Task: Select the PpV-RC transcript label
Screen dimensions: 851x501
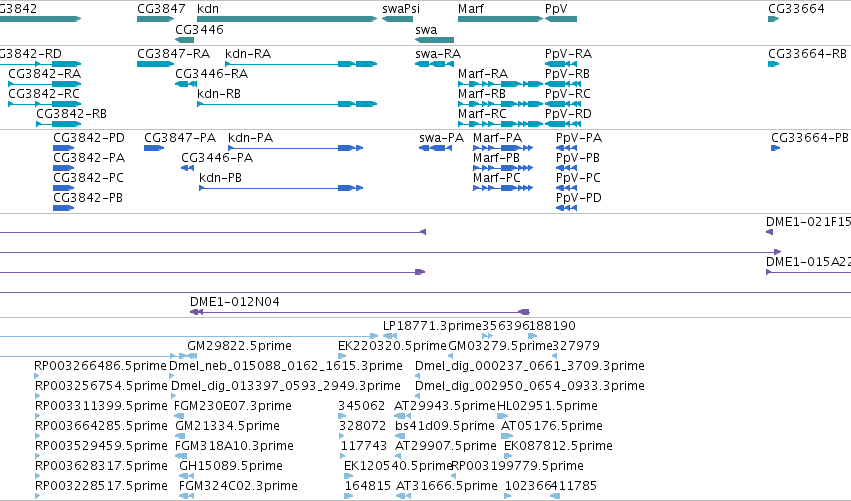Action: pyautogui.click(x=568, y=94)
